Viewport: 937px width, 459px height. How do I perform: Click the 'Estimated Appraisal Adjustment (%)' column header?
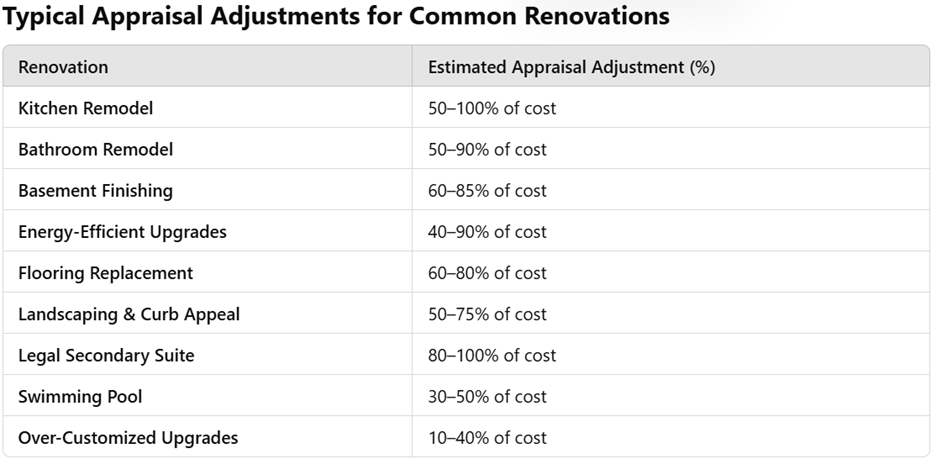571,67
